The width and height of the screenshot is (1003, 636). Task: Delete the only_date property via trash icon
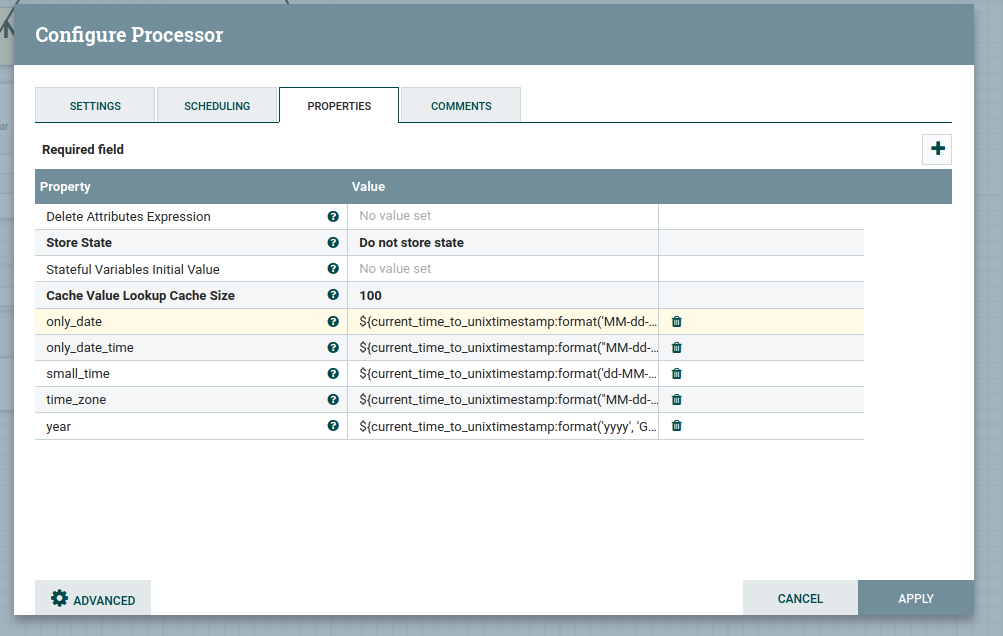tap(675, 321)
